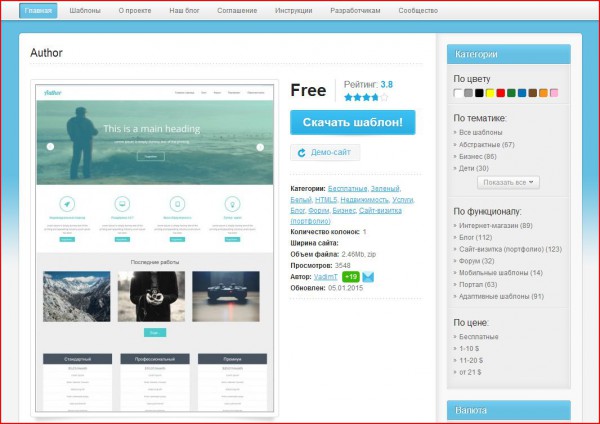Expand the 'Показать все' themes list

tap(509, 182)
